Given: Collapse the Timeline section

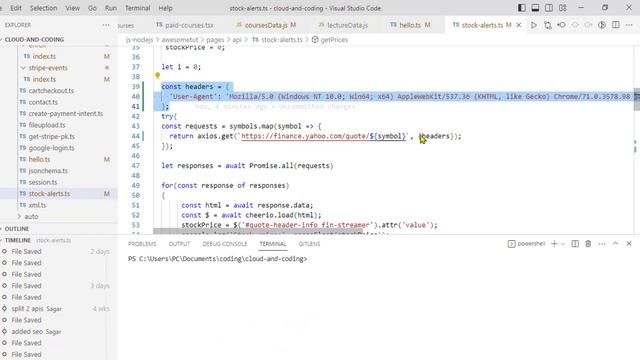Looking at the screenshot, I should click(18, 240).
